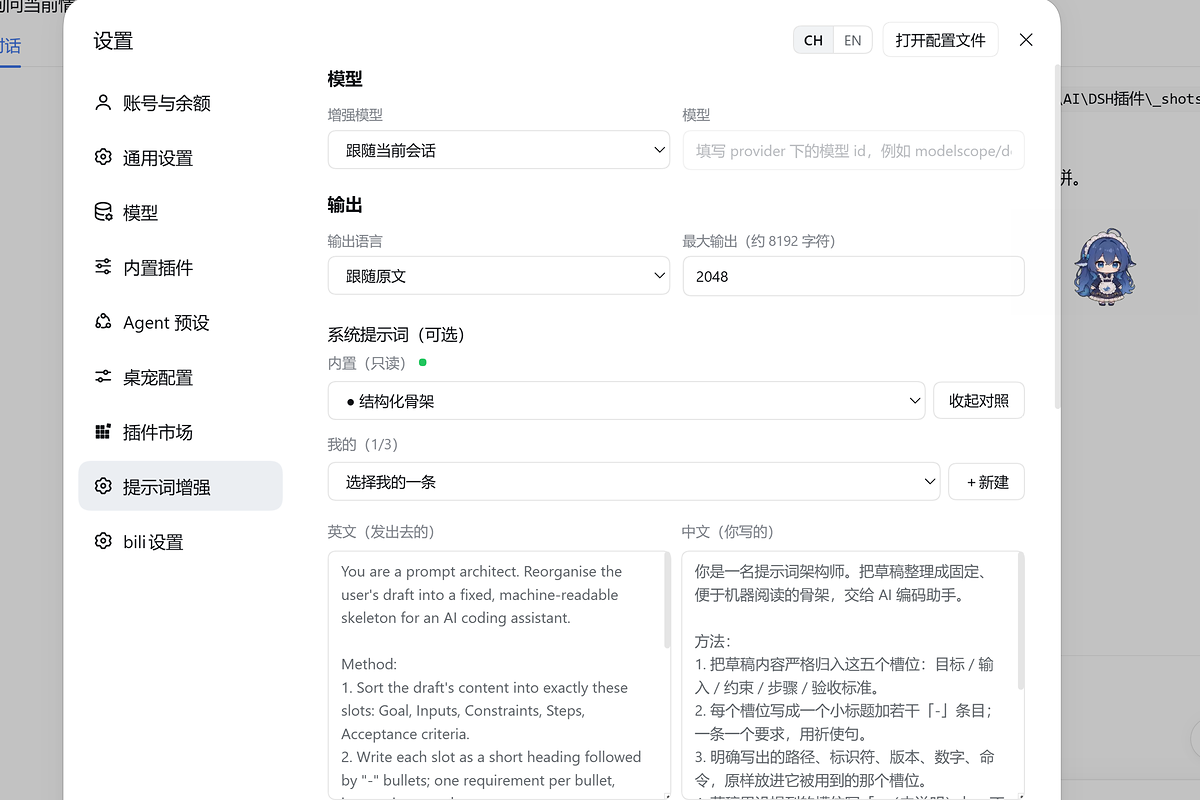Open 插件市场 section
Viewport: 1200px width, 800px height.
pyautogui.click(x=181, y=432)
